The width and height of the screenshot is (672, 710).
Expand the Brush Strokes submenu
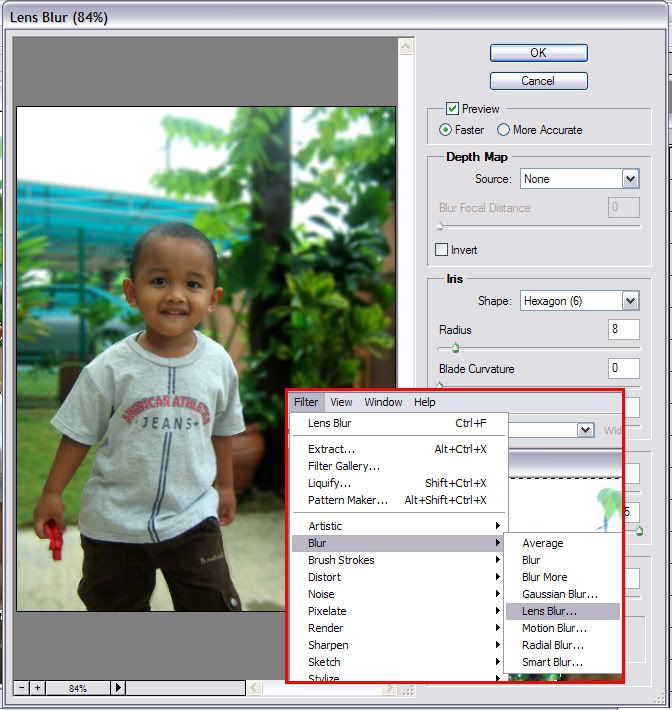(x=398, y=560)
